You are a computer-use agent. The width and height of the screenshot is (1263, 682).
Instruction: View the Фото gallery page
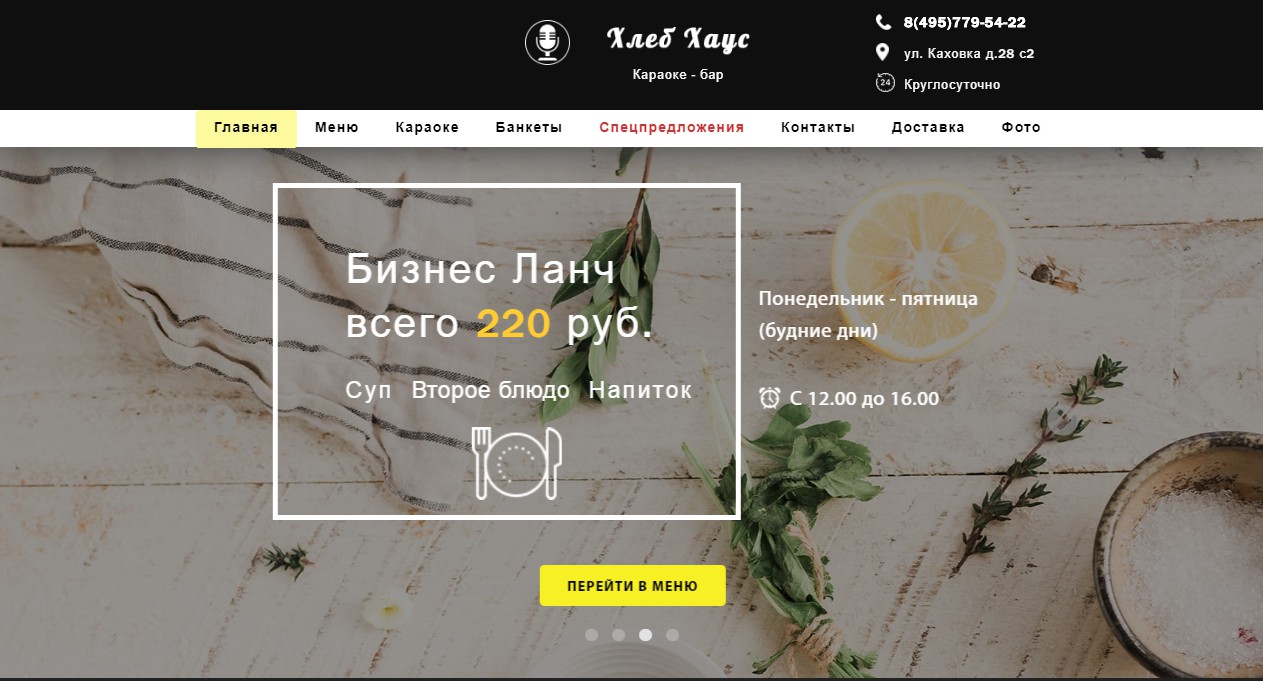coord(1021,128)
